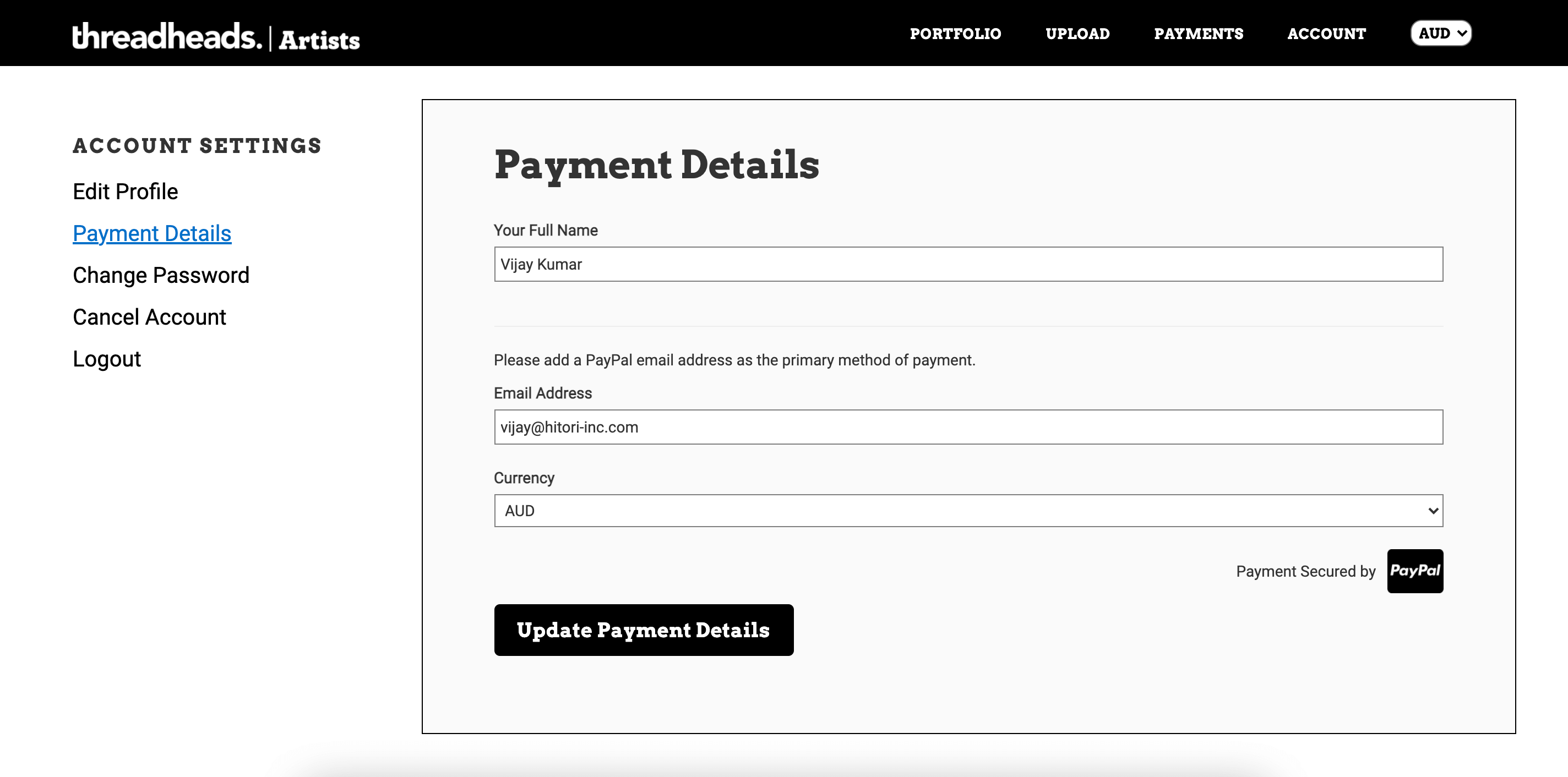Open Cancel Account page
This screenshot has width=1568, height=777.
(150, 317)
